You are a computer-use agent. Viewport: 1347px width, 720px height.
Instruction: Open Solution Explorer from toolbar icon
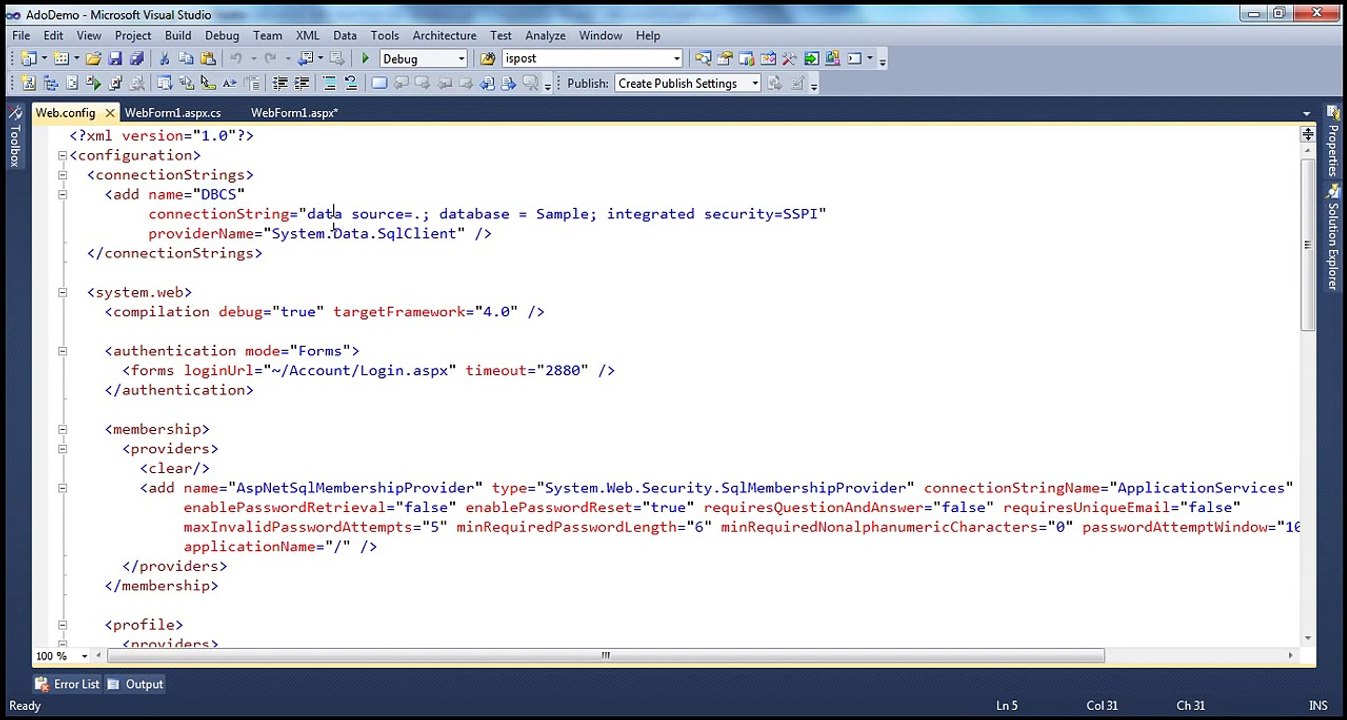click(703, 58)
